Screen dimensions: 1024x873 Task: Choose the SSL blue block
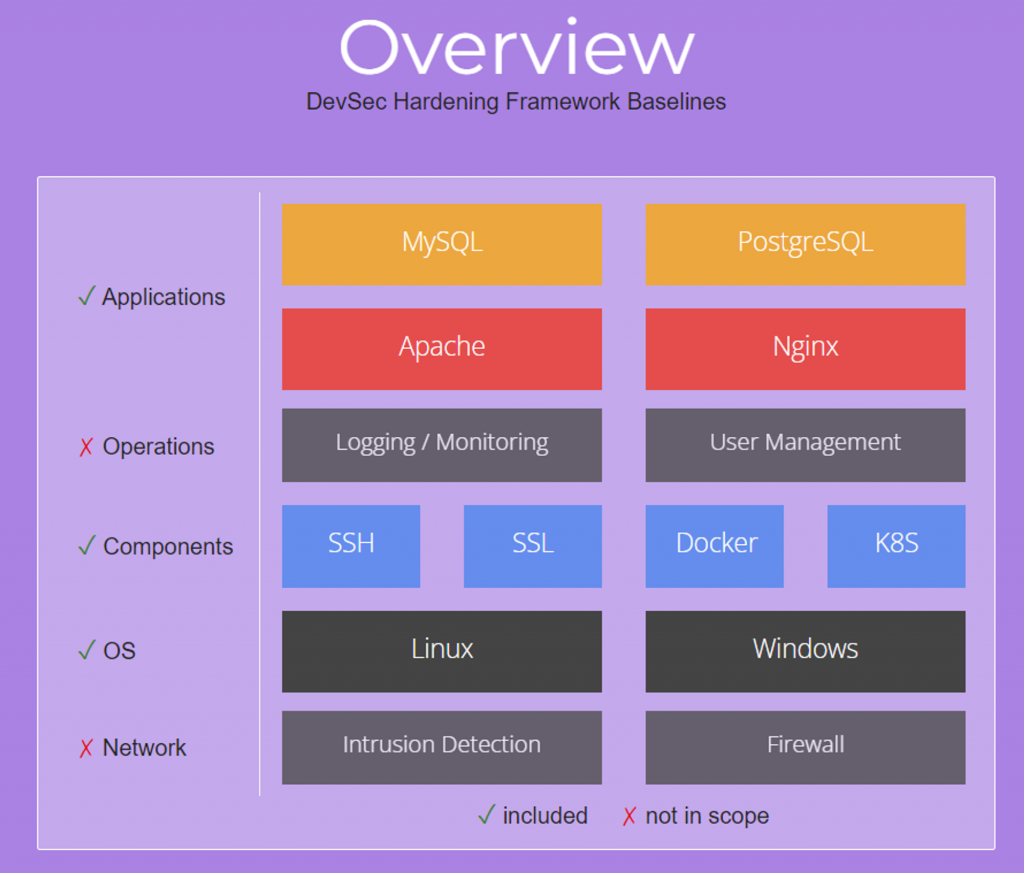(532, 546)
